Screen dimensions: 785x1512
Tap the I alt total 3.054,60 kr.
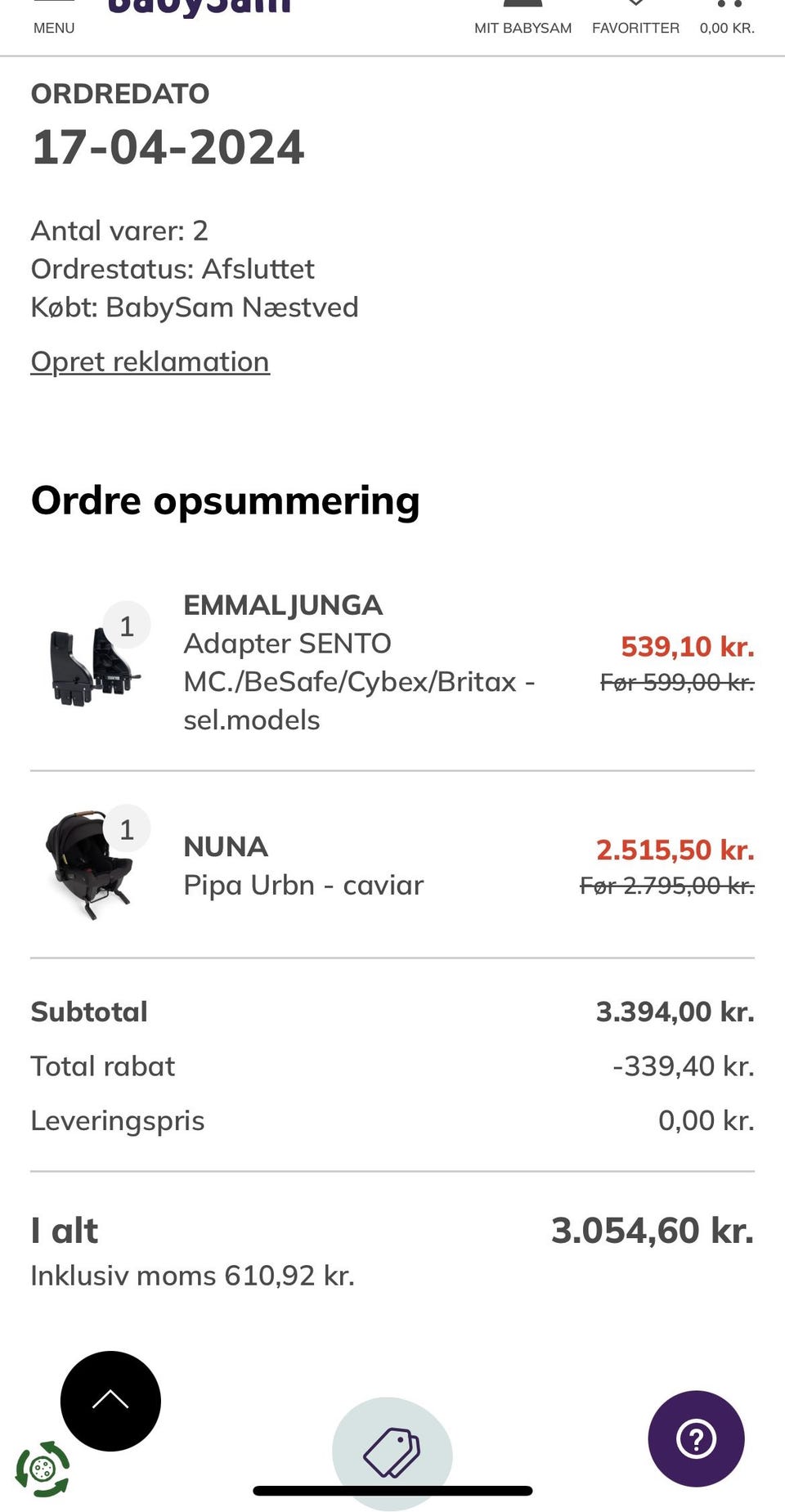point(652,1230)
